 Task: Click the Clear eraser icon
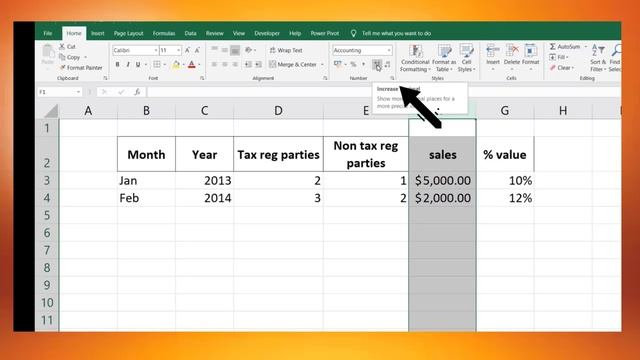(553, 68)
